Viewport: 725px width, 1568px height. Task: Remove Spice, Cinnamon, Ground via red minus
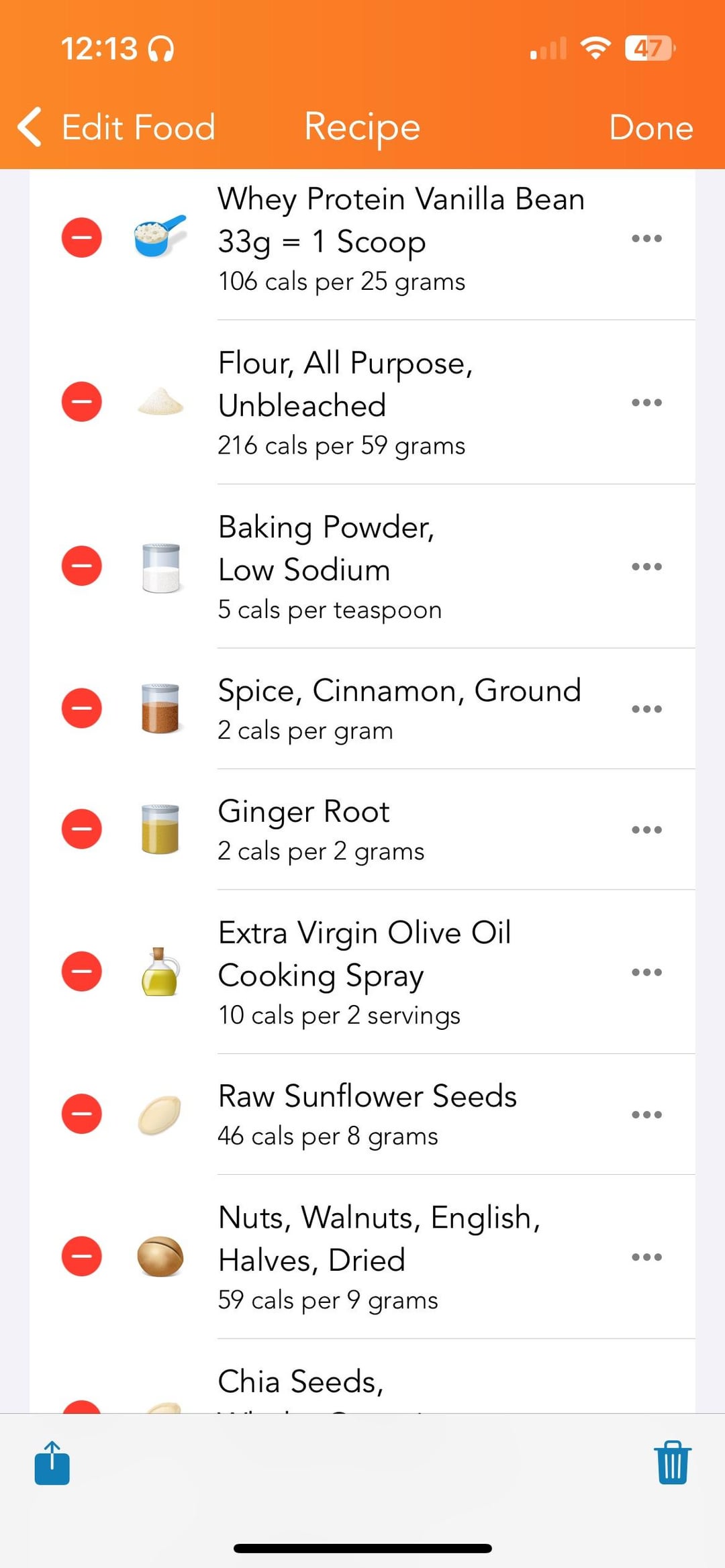coord(82,709)
